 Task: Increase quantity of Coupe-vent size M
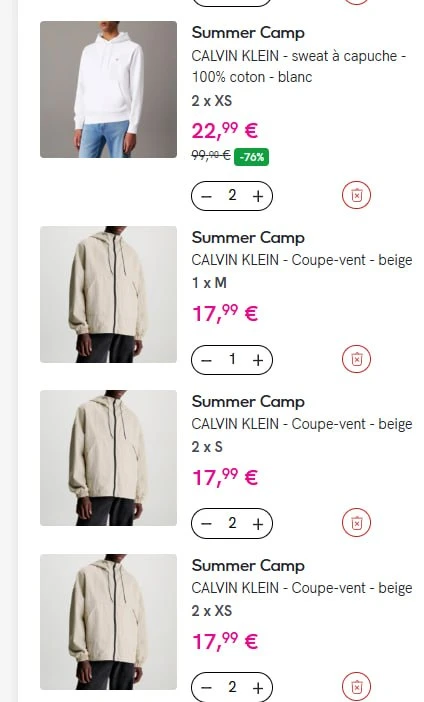pos(258,360)
